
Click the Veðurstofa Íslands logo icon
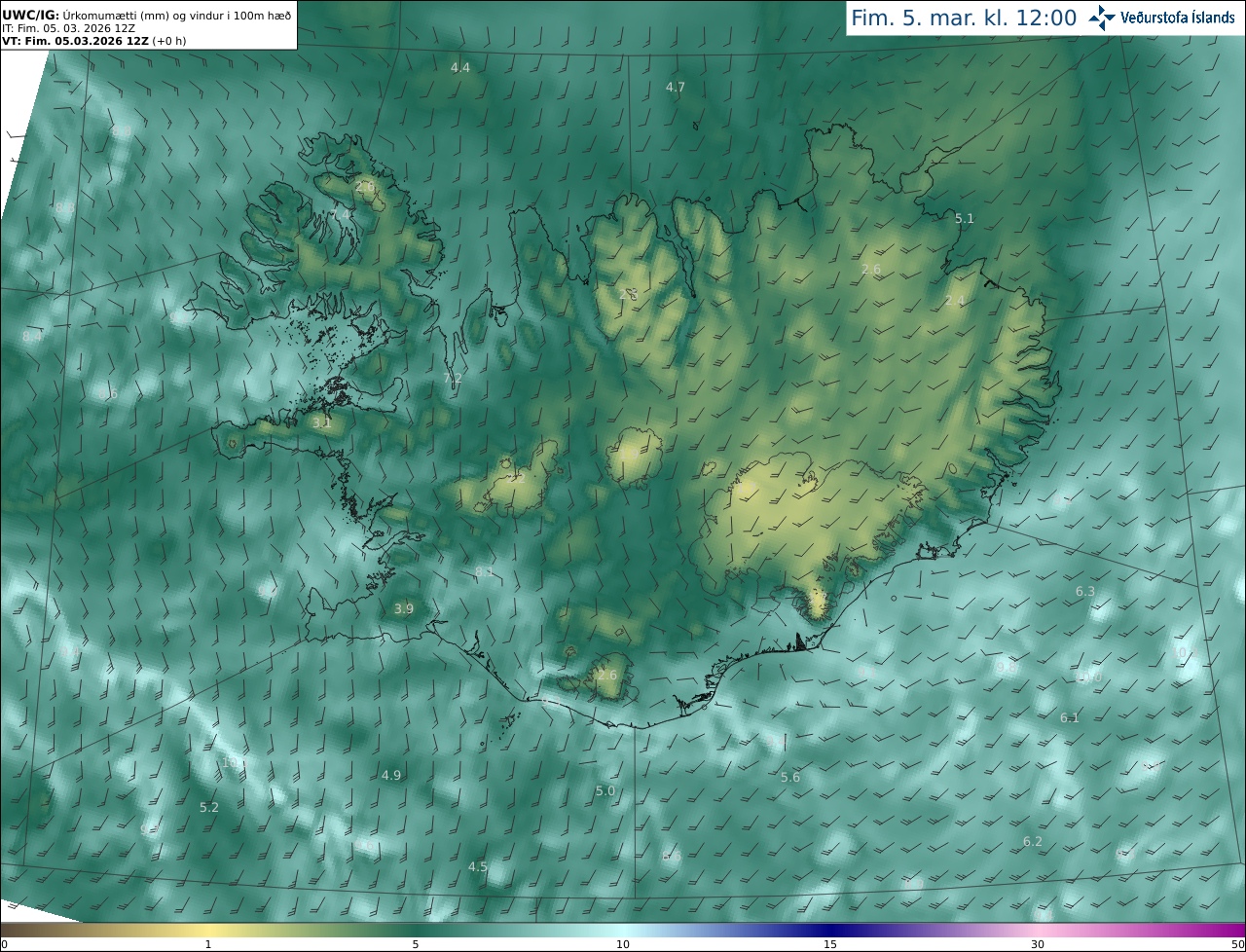click(1102, 17)
